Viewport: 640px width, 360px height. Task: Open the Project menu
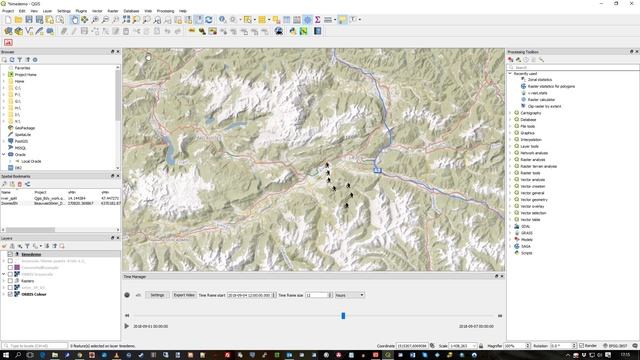[8, 11]
